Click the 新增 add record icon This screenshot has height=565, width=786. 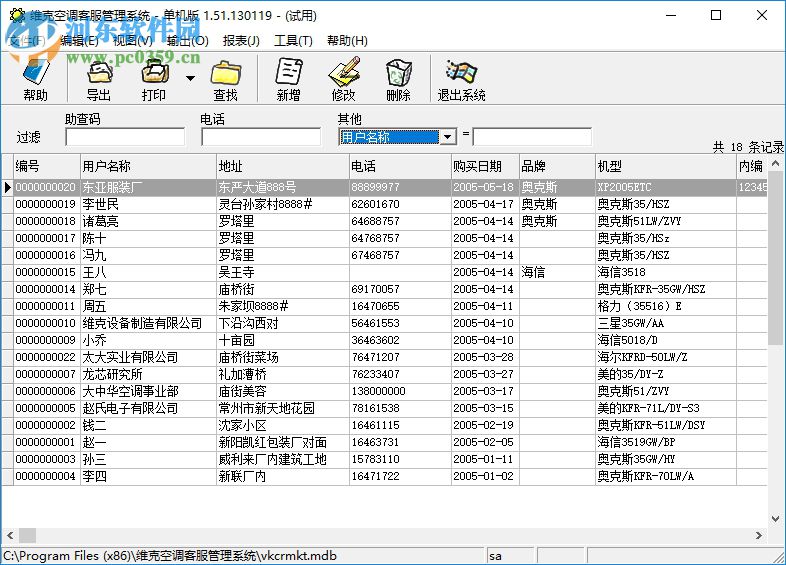289,79
